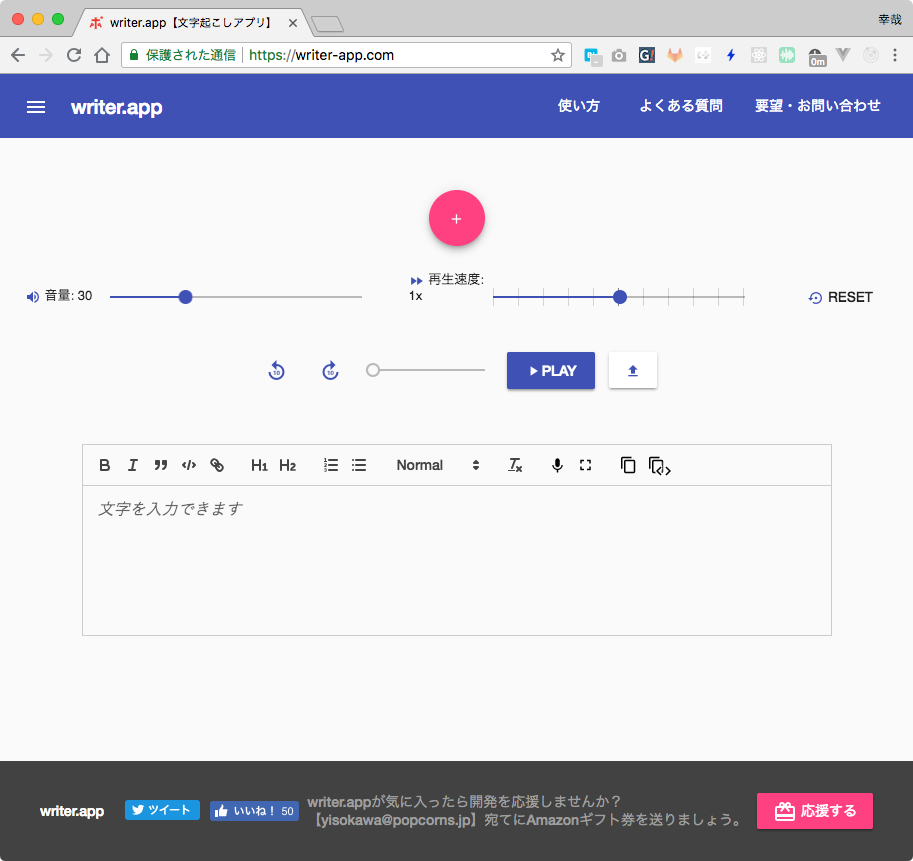The image size is (913, 861).
Task: Open the Normal paragraph style dropdown
Action: [437, 465]
